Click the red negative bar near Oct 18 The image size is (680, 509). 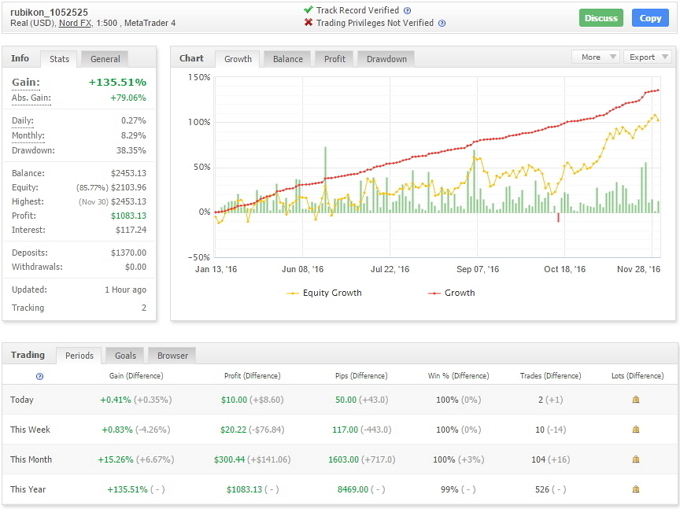(x=558, y=217)
